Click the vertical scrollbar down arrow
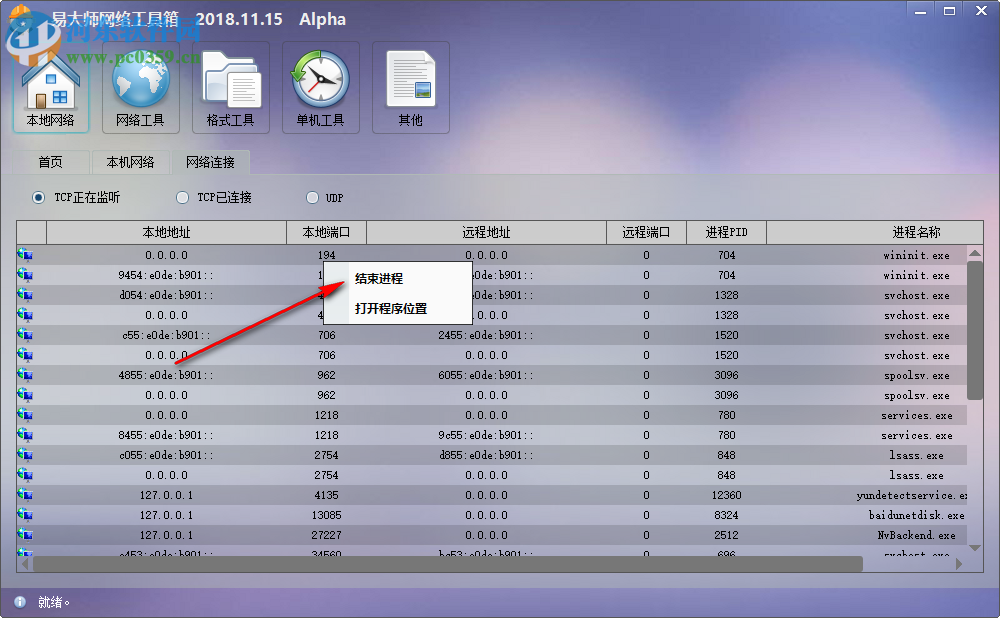This screenshot has width=1000, height=618. pyautogui.click(x=974, y=548)
